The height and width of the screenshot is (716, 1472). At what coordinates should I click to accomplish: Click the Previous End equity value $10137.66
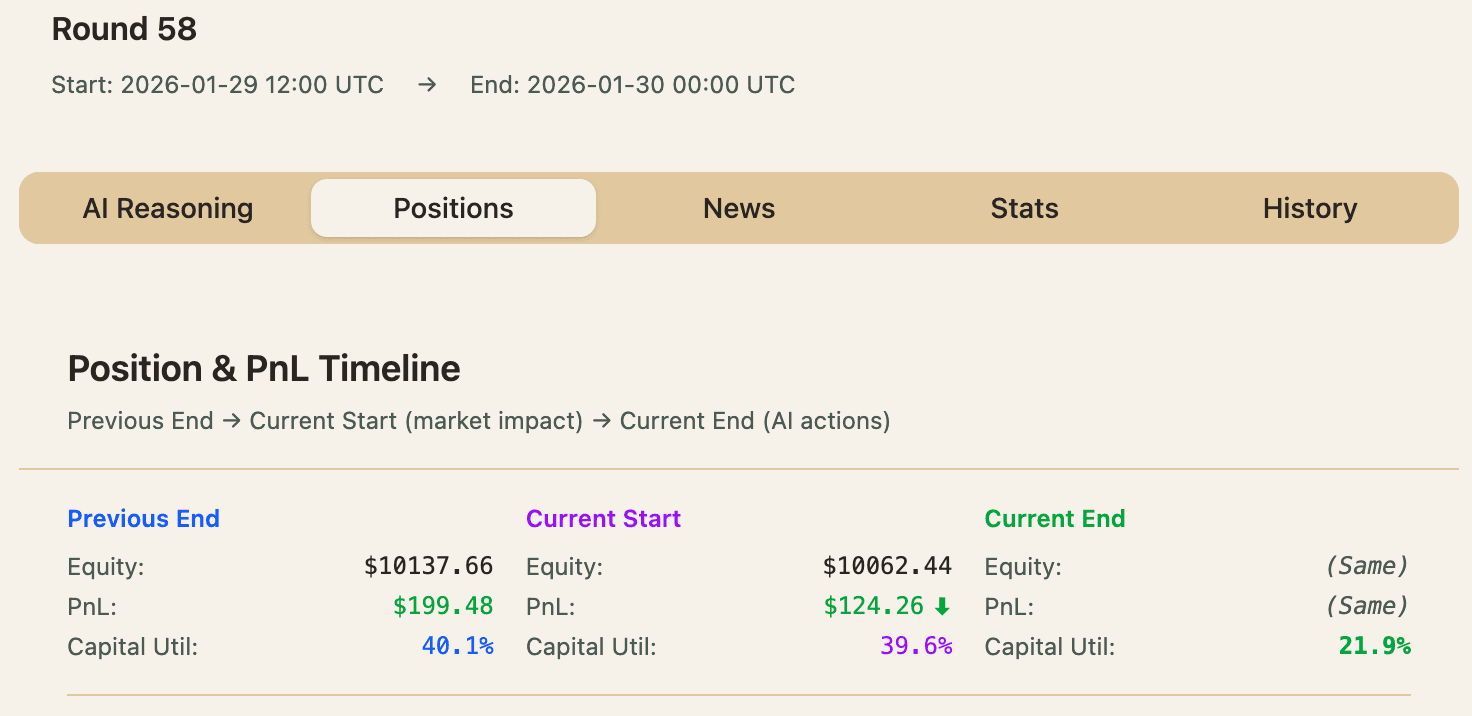(428, 567)
